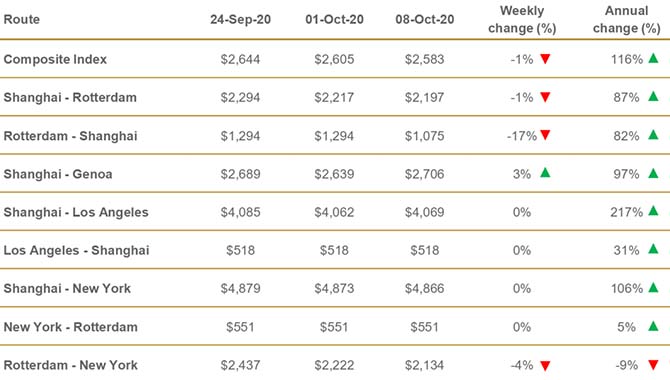Select the Shanghai - Los Angeles route label
The height and width of the screenshot is (380, 670).
76,212
